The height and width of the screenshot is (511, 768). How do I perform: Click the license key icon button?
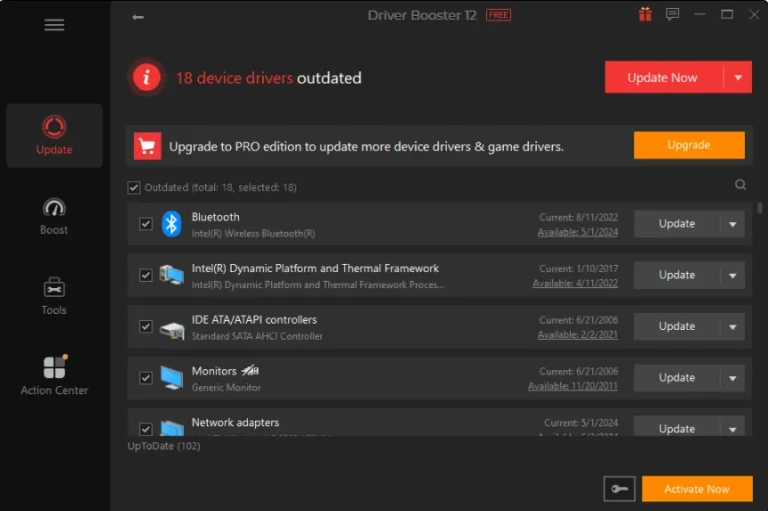pos(619,488)
